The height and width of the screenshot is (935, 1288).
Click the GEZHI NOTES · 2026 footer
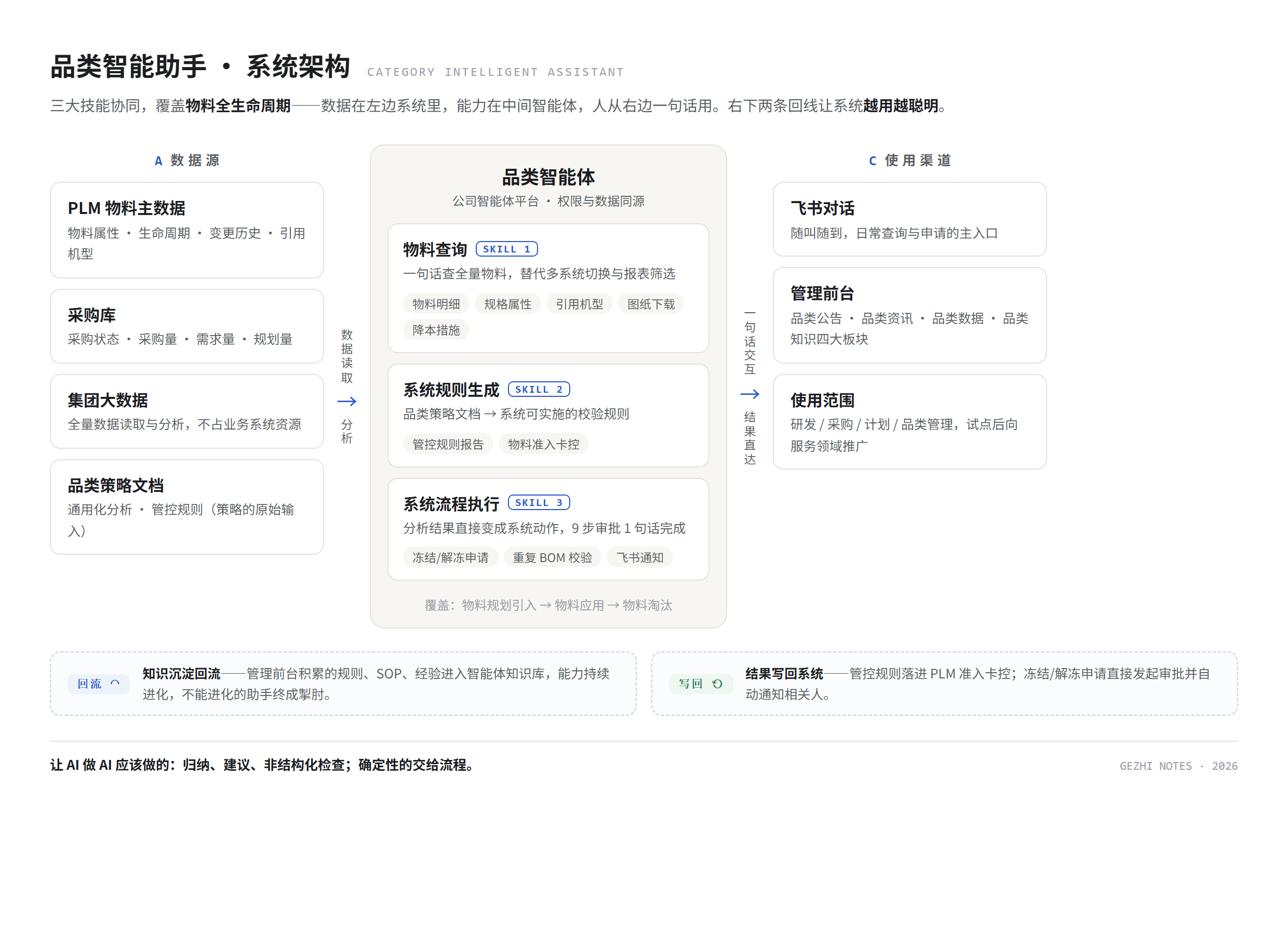pos(1178,766)
